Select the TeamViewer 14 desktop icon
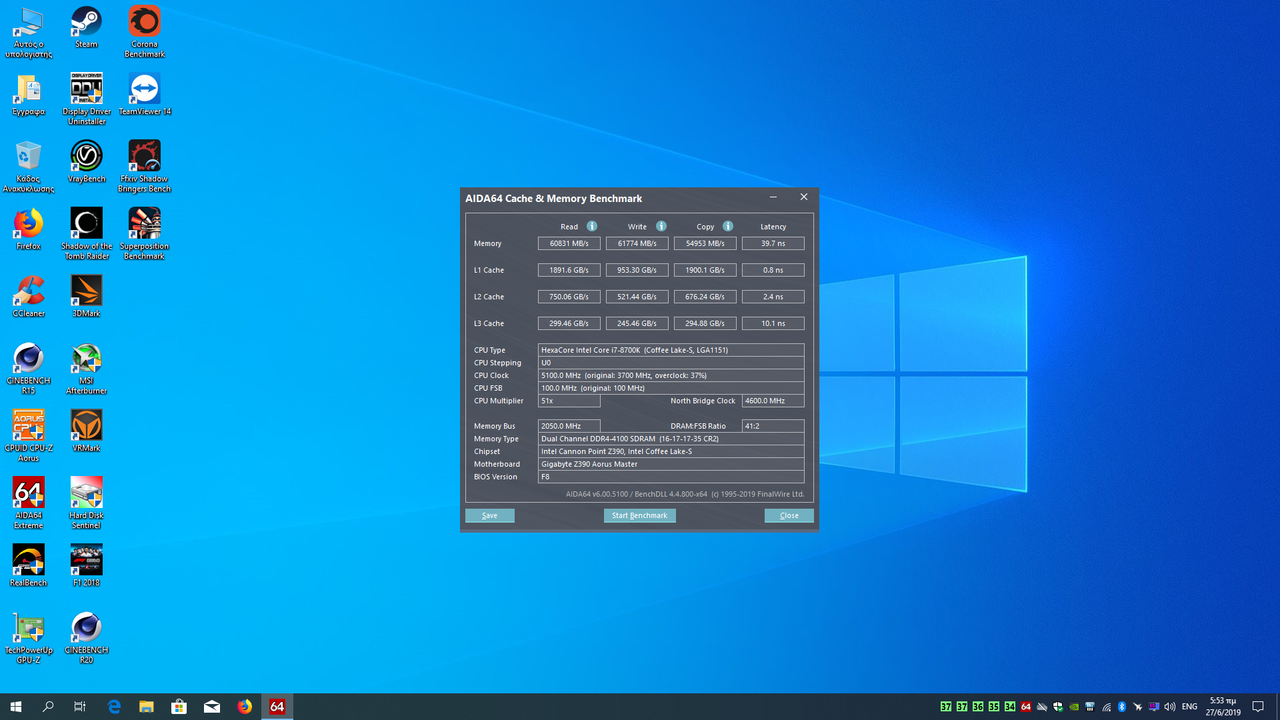Image resolution: width=1280 pixels, height=720 pixels. click(x=144, y=94)
